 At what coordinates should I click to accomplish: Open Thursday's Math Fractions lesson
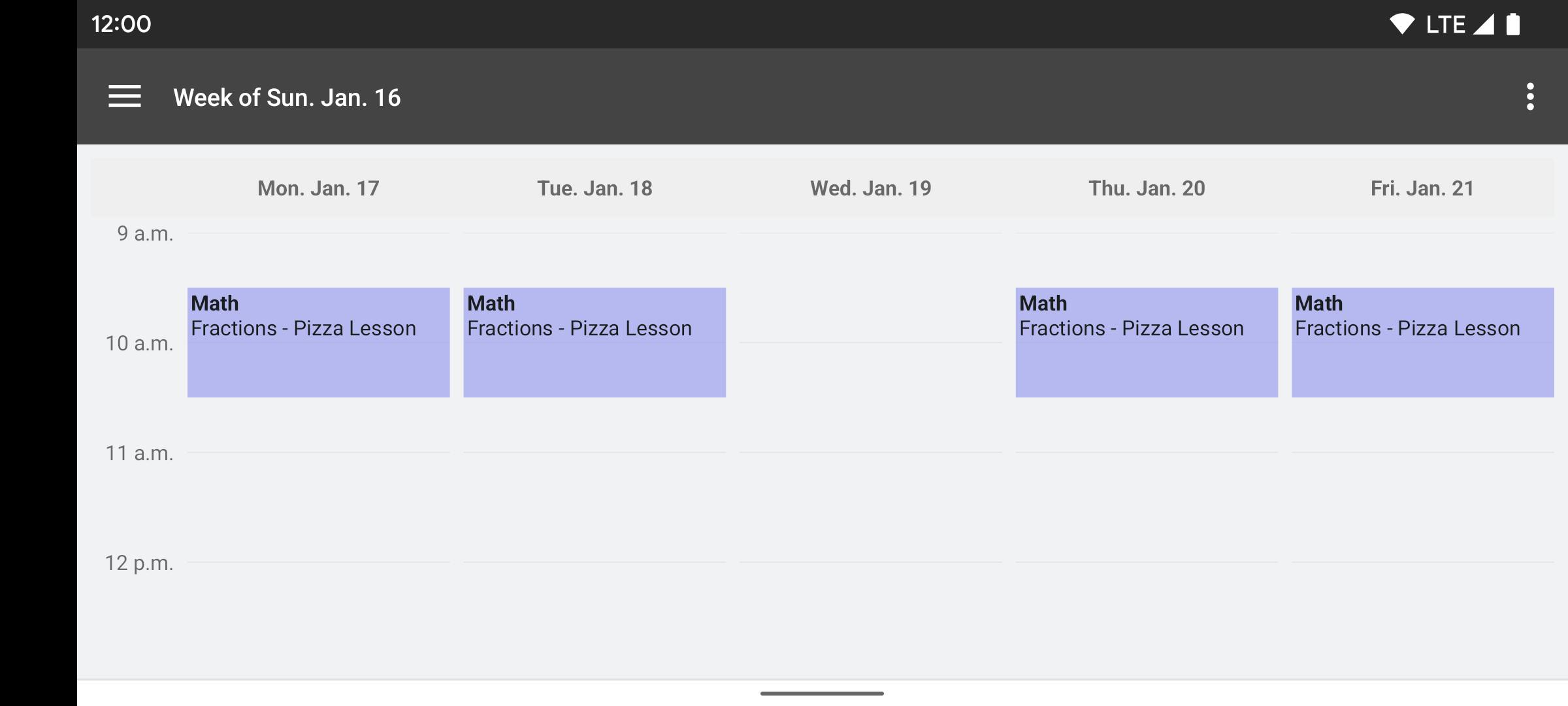click(x=1147, y=343)
